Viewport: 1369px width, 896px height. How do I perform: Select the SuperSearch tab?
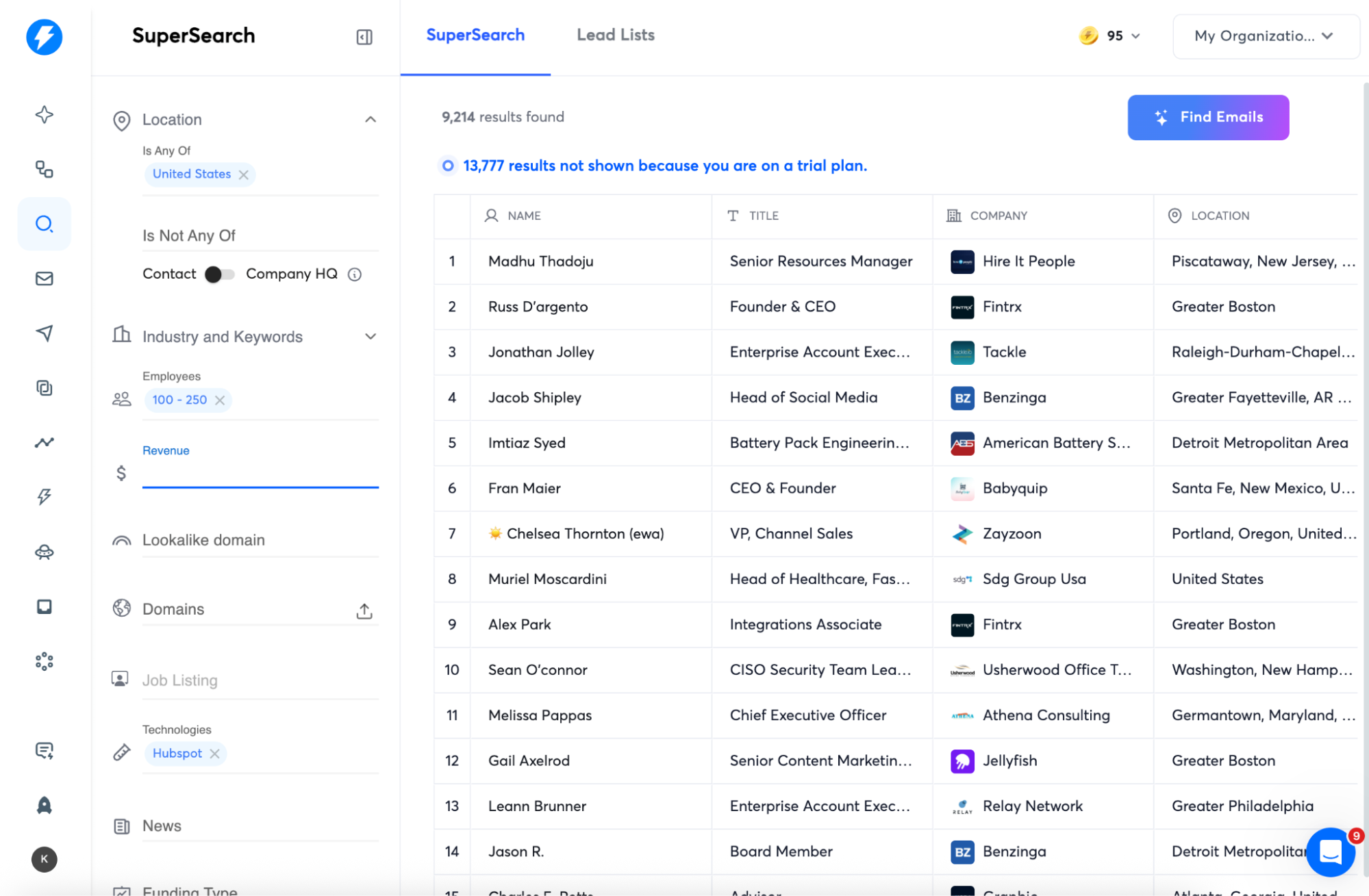tap(475, 34)
